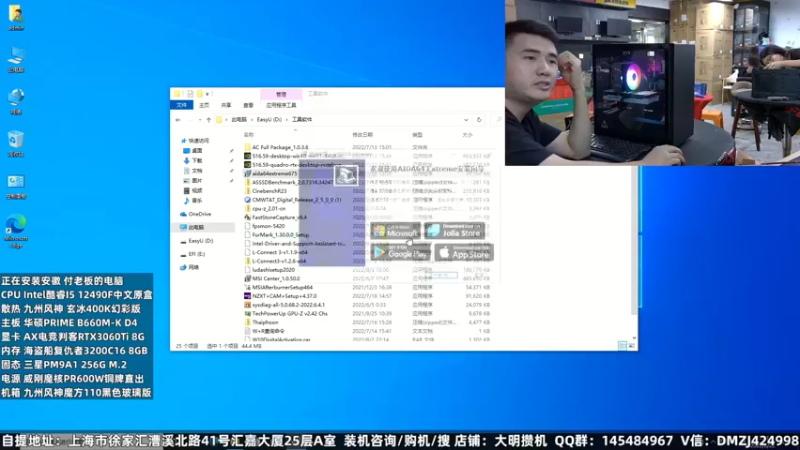Viewport: 800px width, 450px height.
Task: Open the 文件 ribbon menu
Action: [182, 105]
